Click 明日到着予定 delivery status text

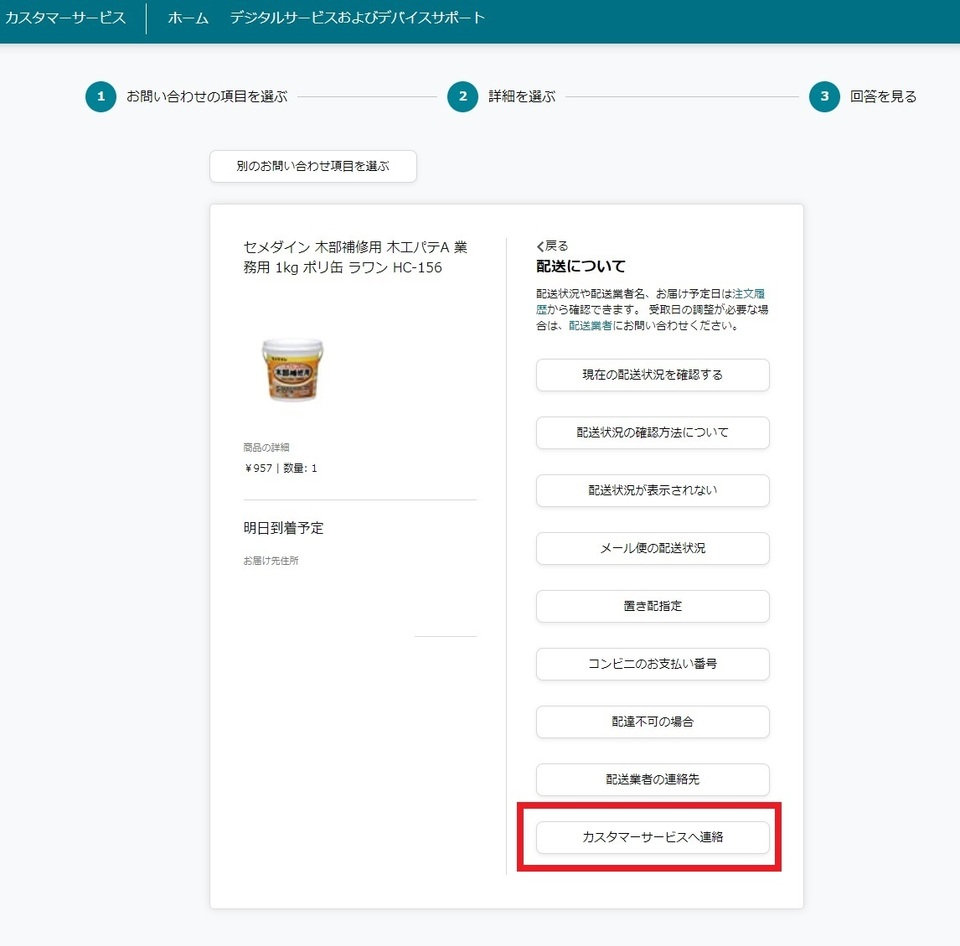click(283, 528)
